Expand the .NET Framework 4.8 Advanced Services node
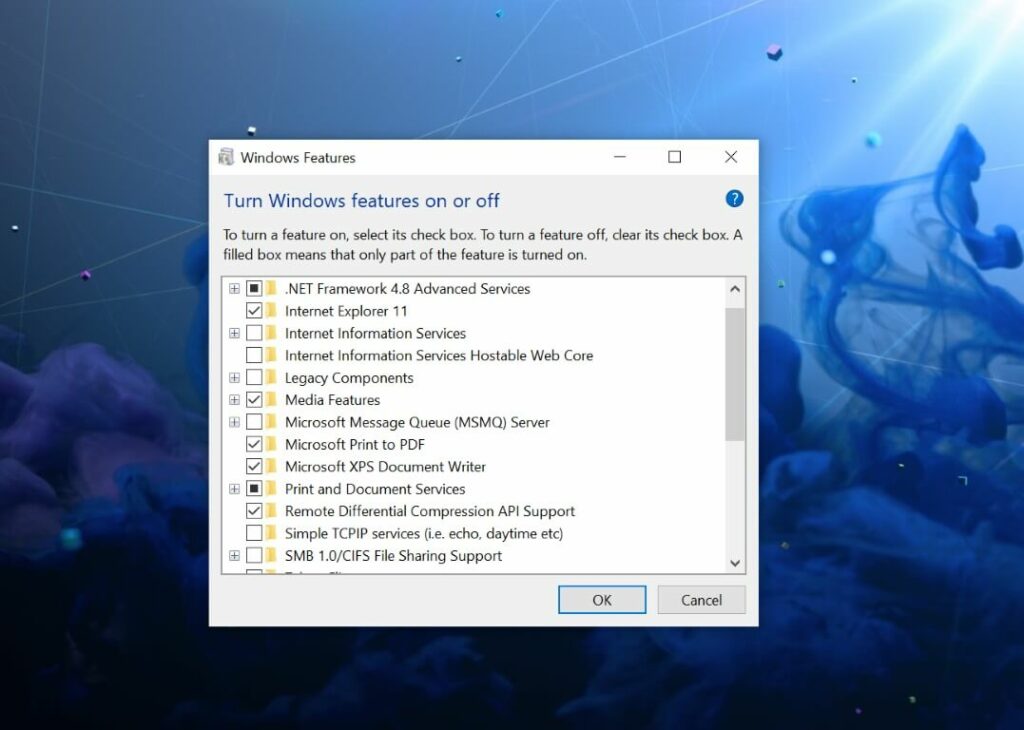This screenshot has height=730, width=1024. pyautogui.click(x=234, y=289)
